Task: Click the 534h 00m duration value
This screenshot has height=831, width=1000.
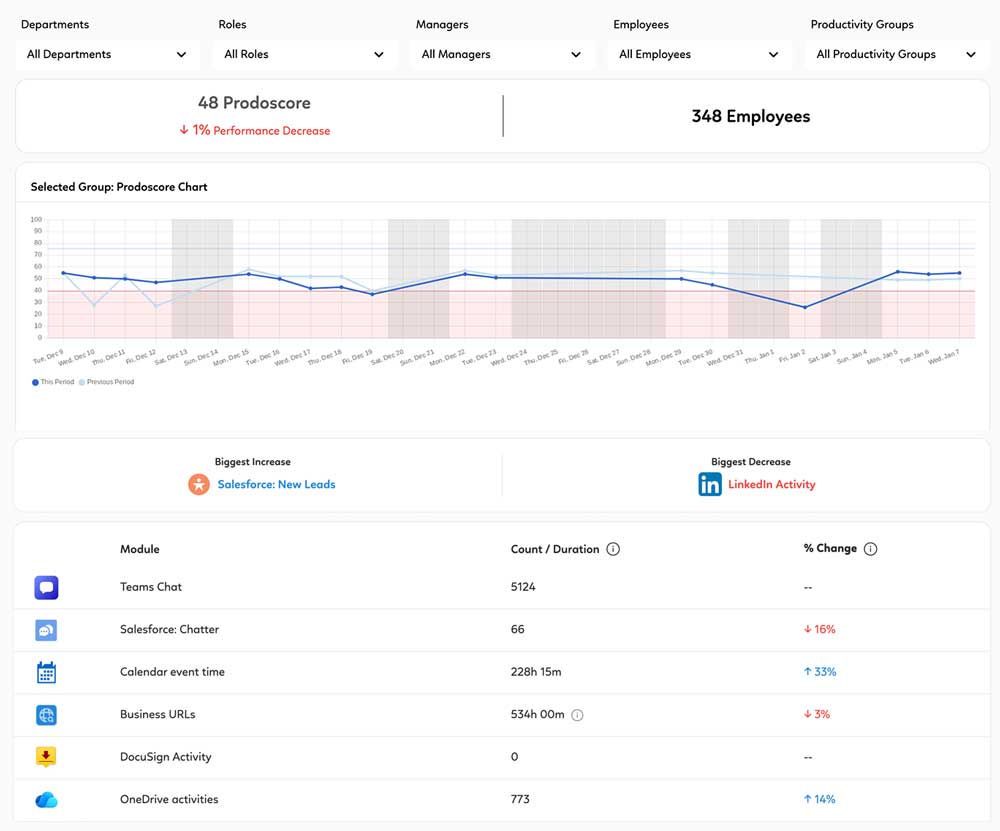Action: [537, 714]
